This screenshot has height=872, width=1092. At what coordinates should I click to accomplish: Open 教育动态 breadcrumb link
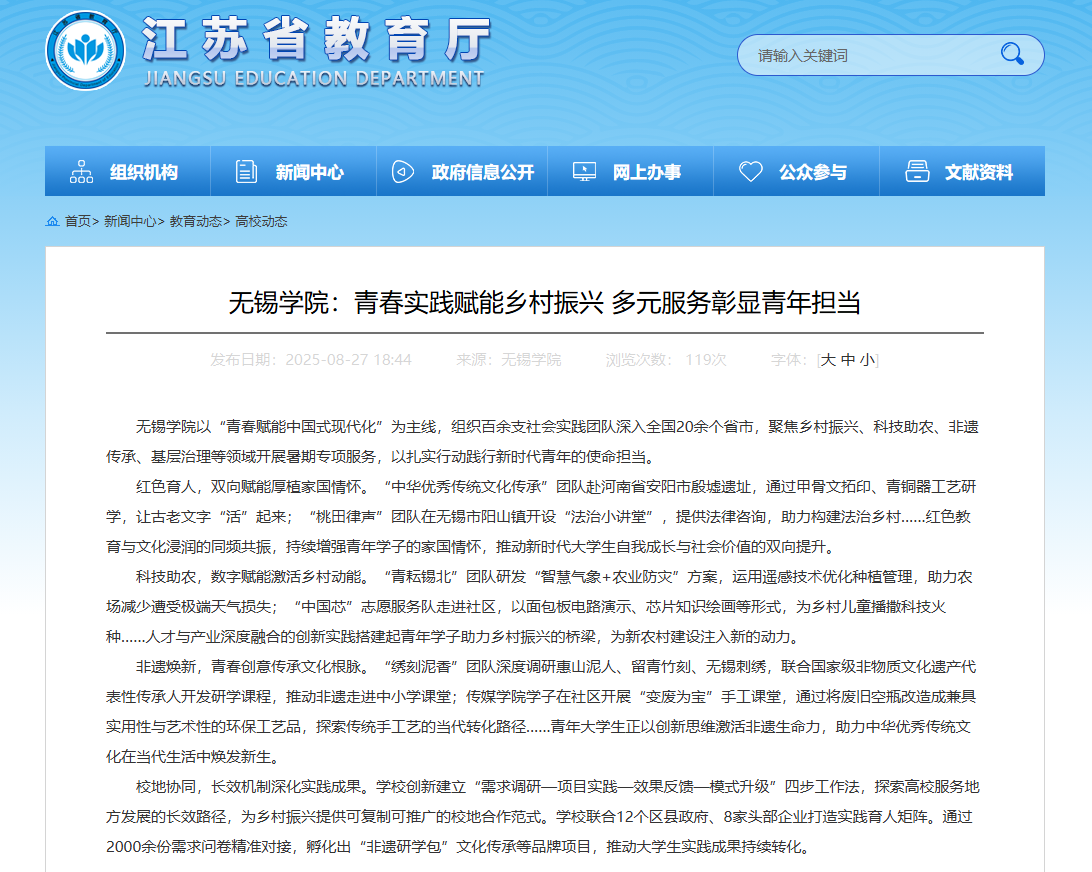195,221
